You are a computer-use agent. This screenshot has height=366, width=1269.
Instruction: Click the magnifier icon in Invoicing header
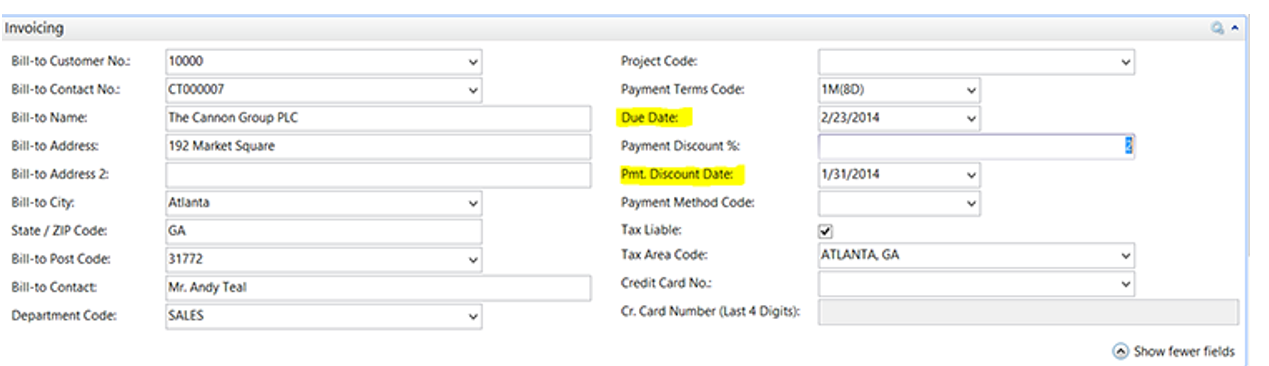click(1217, 29)
